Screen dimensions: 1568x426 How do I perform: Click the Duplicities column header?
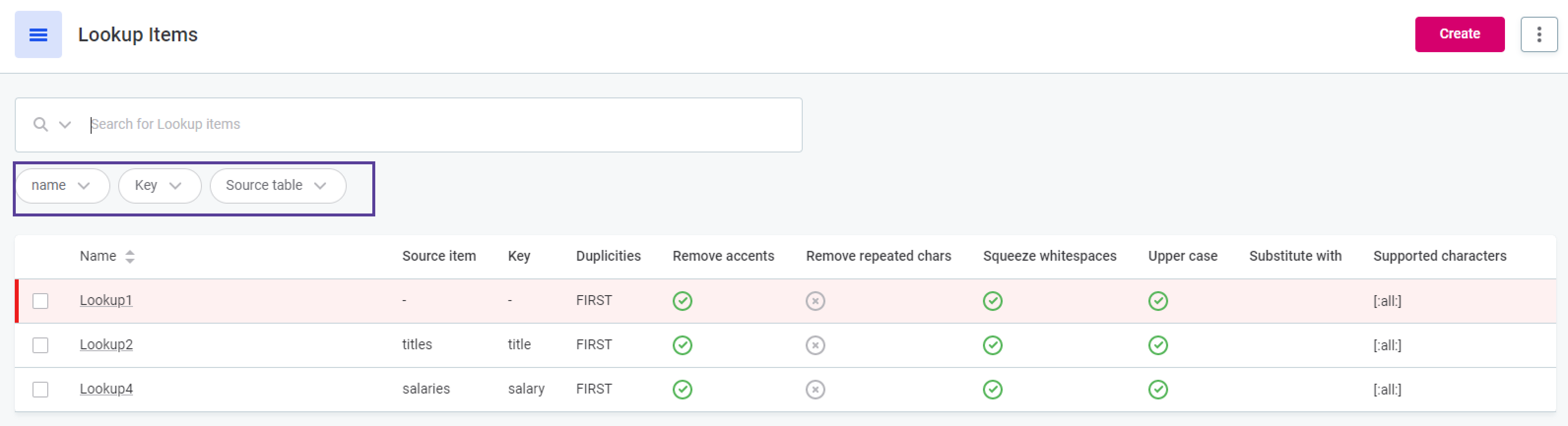pyautogui.click(x=608, y=256)
